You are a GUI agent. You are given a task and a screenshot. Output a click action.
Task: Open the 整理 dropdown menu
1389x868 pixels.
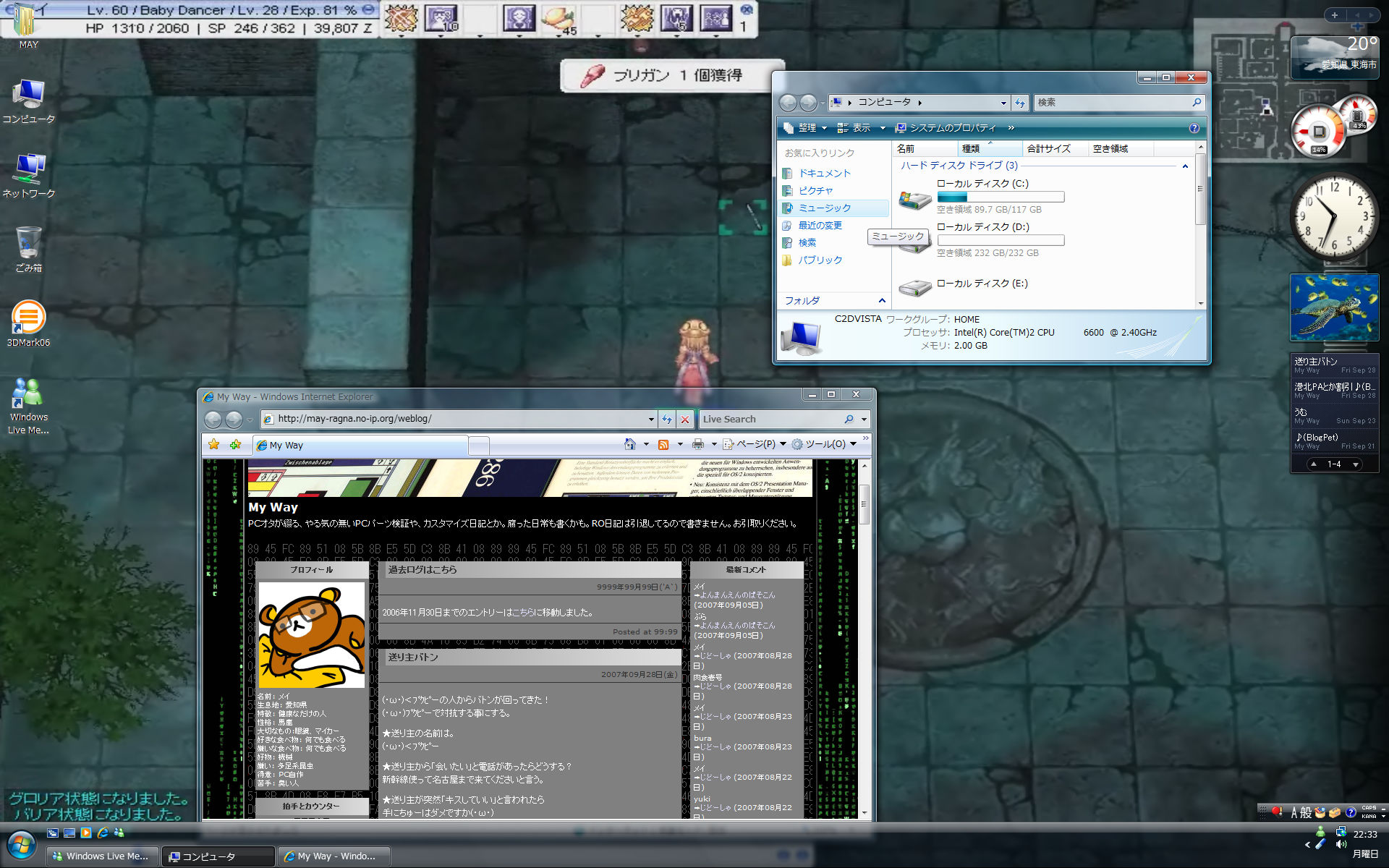pyautogui.click(x=805, y=128)
